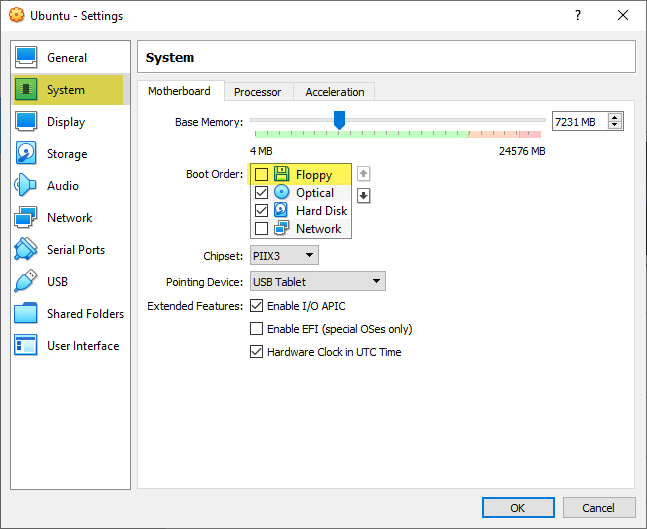Switch to the Processor tab
The height and width of the screenshot is (529, 647).
[258, 92]
